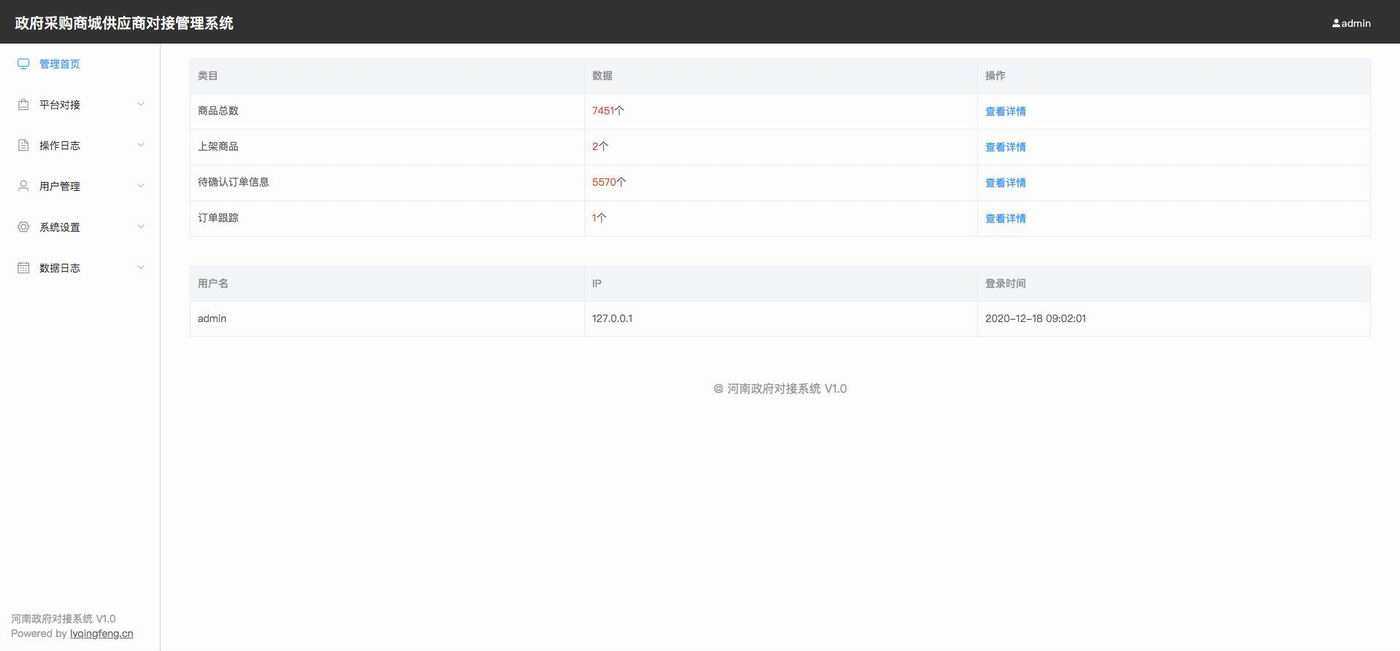Expand the 系统设置 submenu chevron
This screenshot has width=1400, height=651.
click(140, 227)
